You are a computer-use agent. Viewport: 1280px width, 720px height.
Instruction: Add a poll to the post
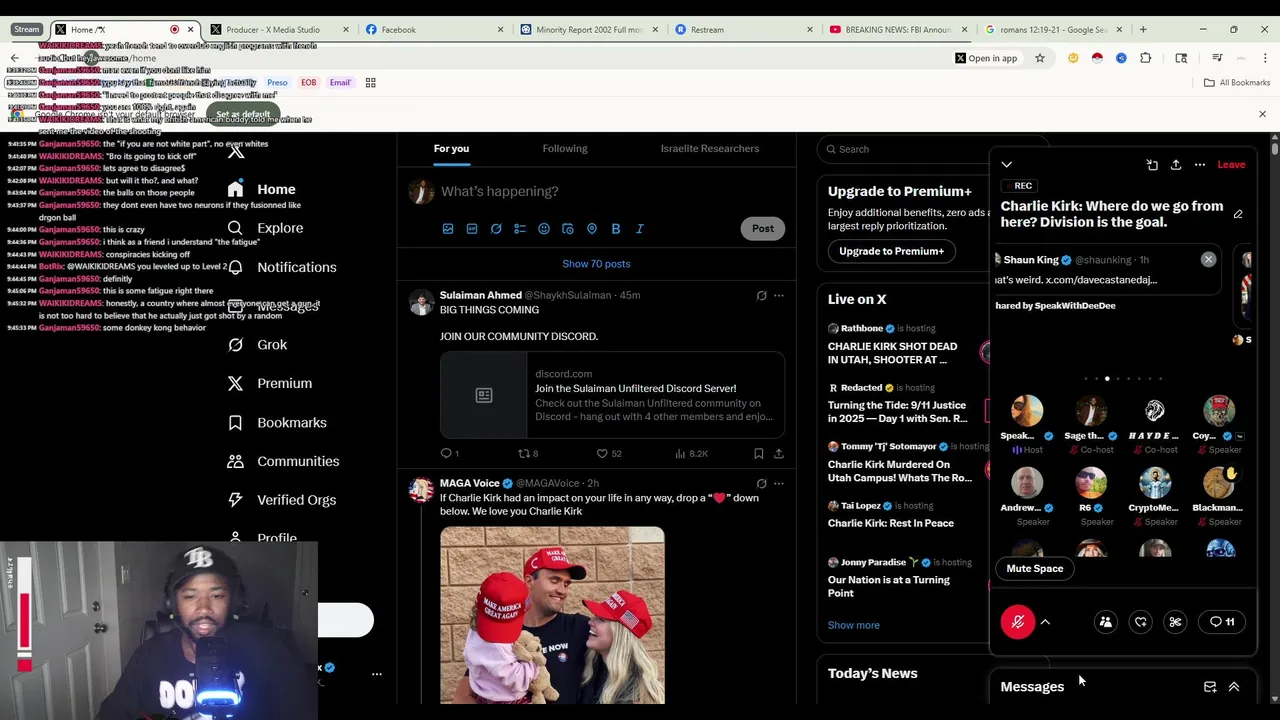[520, 229]
